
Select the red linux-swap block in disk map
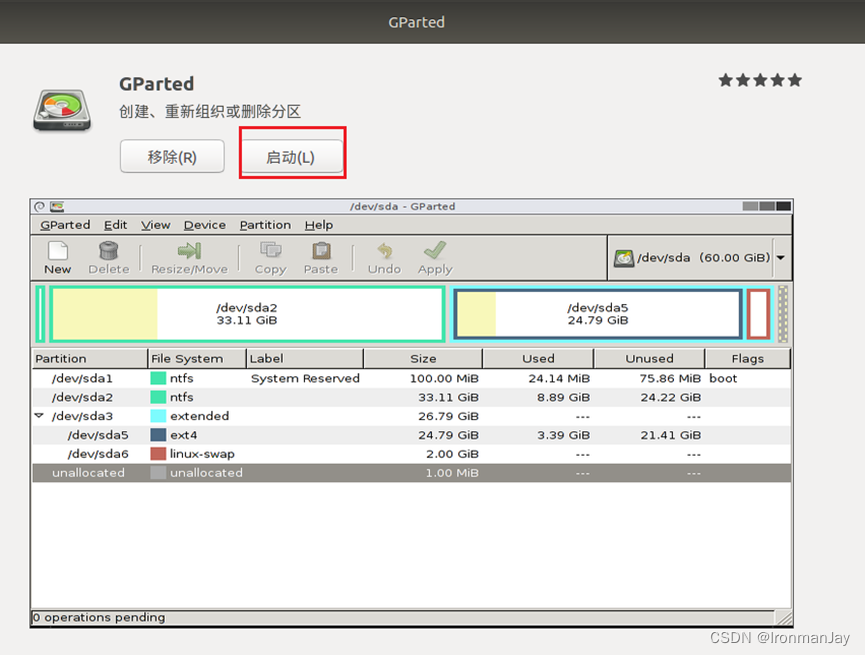pyautogui.click(x=759, y=314)
